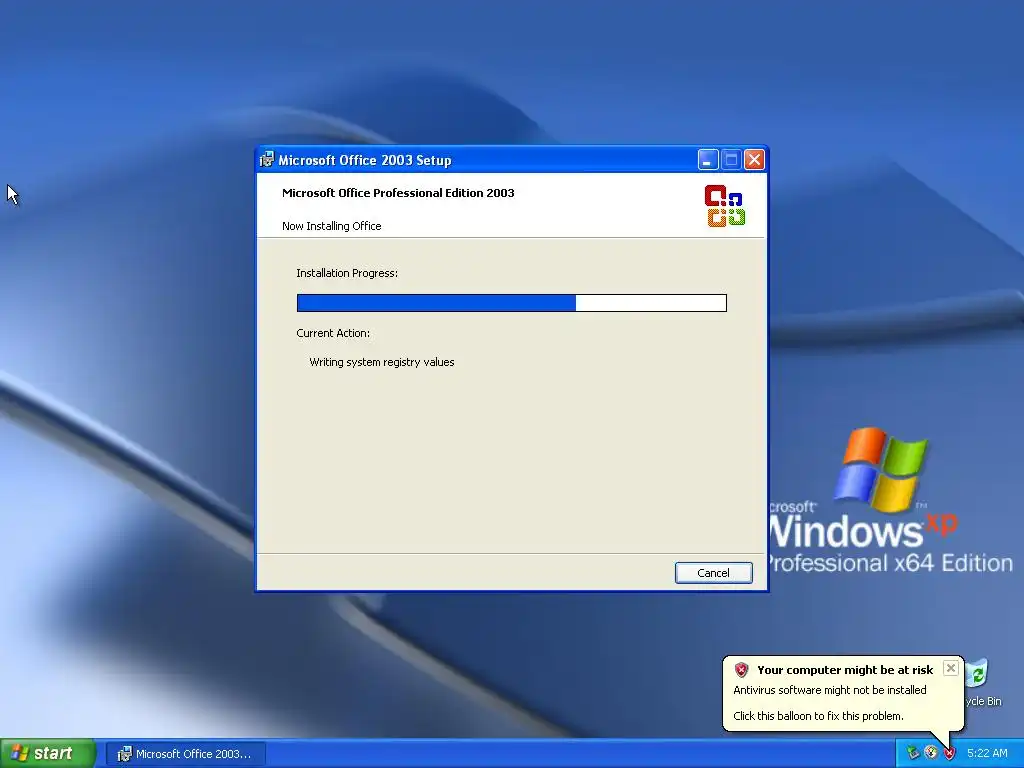Click the setup icon in the title bar
Image resolution: width=1024 pixels, height=768 pixels.
click(x=266, y=159)
